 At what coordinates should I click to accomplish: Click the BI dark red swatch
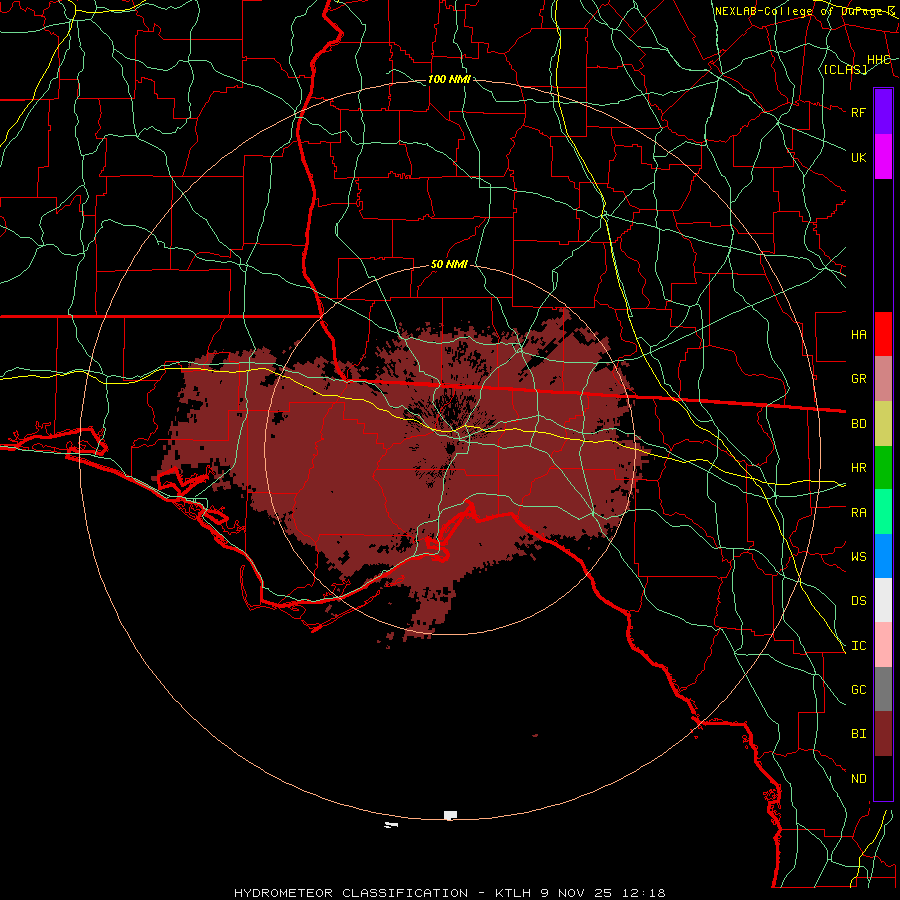pos(883,734)
